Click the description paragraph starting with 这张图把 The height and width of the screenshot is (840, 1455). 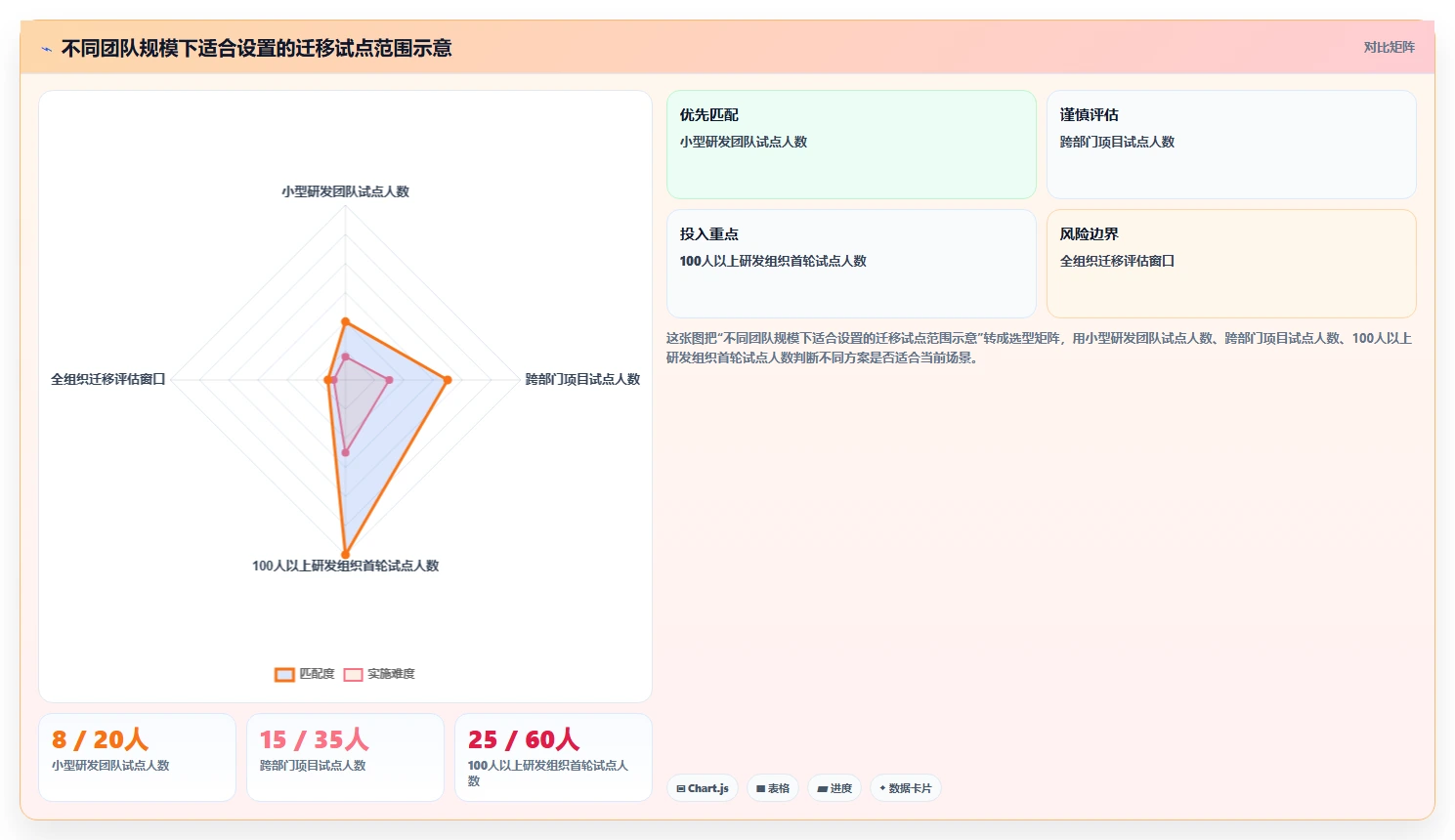click(x=1040, y=348)
